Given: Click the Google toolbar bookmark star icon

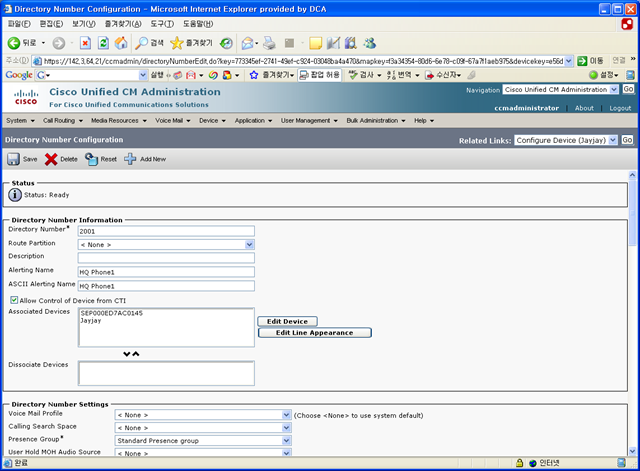Looking at the screenshot, I should coord(254,75).
